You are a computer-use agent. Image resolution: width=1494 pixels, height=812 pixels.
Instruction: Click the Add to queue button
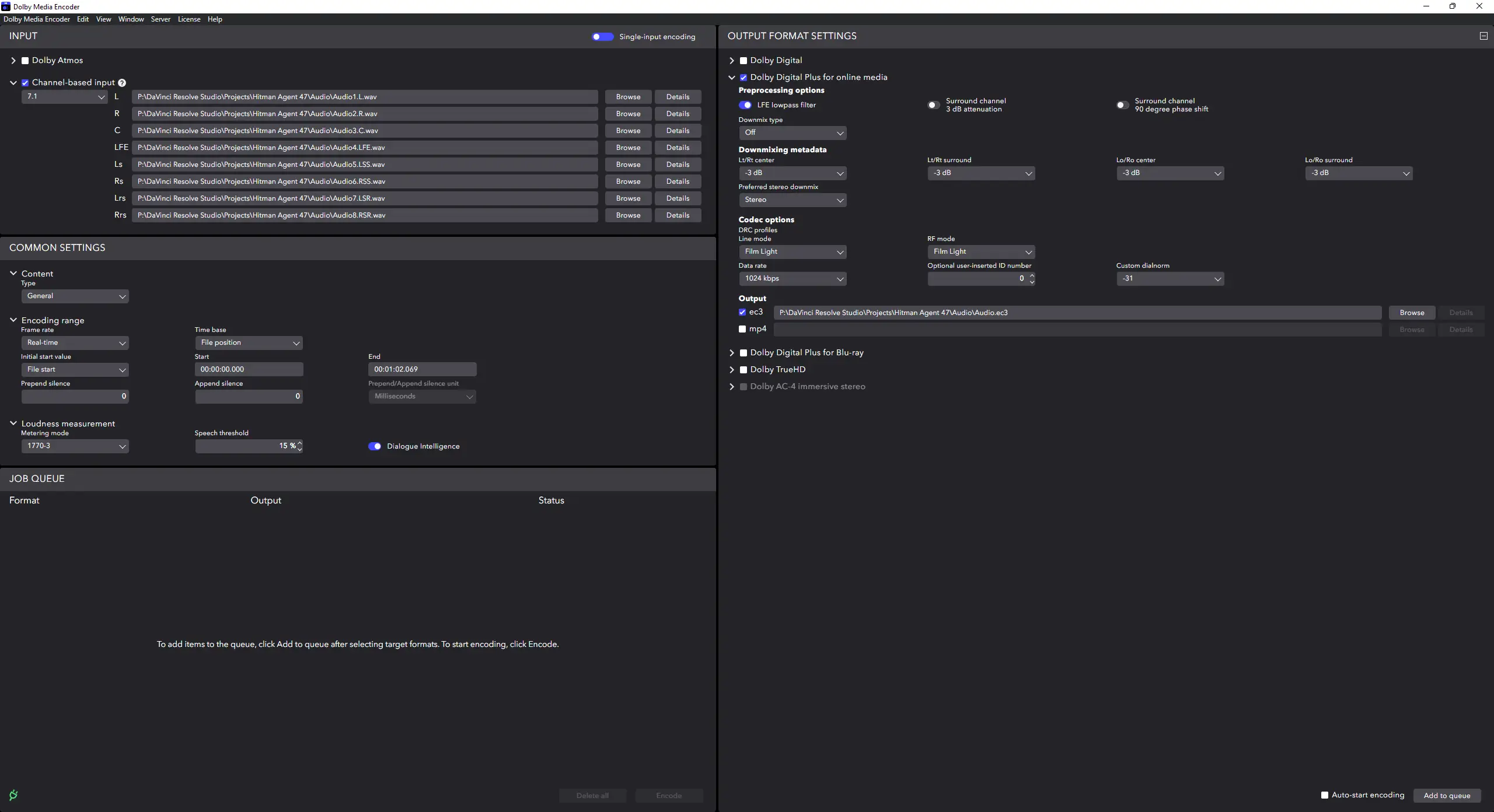coord(1447,796)
